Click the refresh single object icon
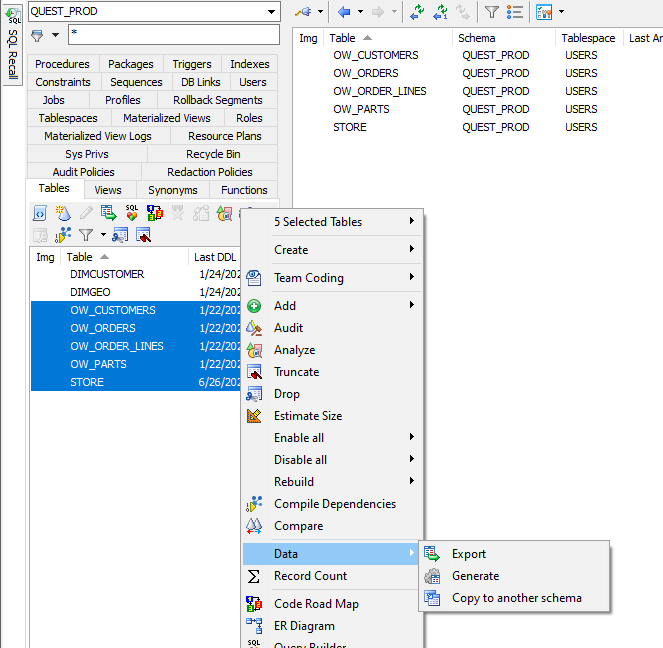 tap(441, 12)
